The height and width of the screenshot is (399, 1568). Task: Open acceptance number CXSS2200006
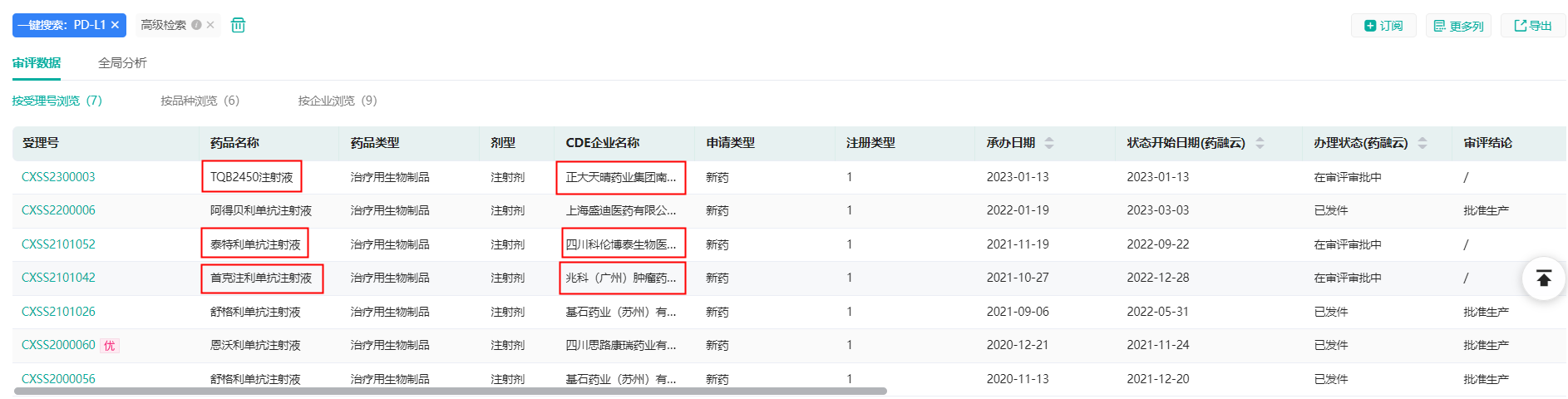[x=58, y=210]
